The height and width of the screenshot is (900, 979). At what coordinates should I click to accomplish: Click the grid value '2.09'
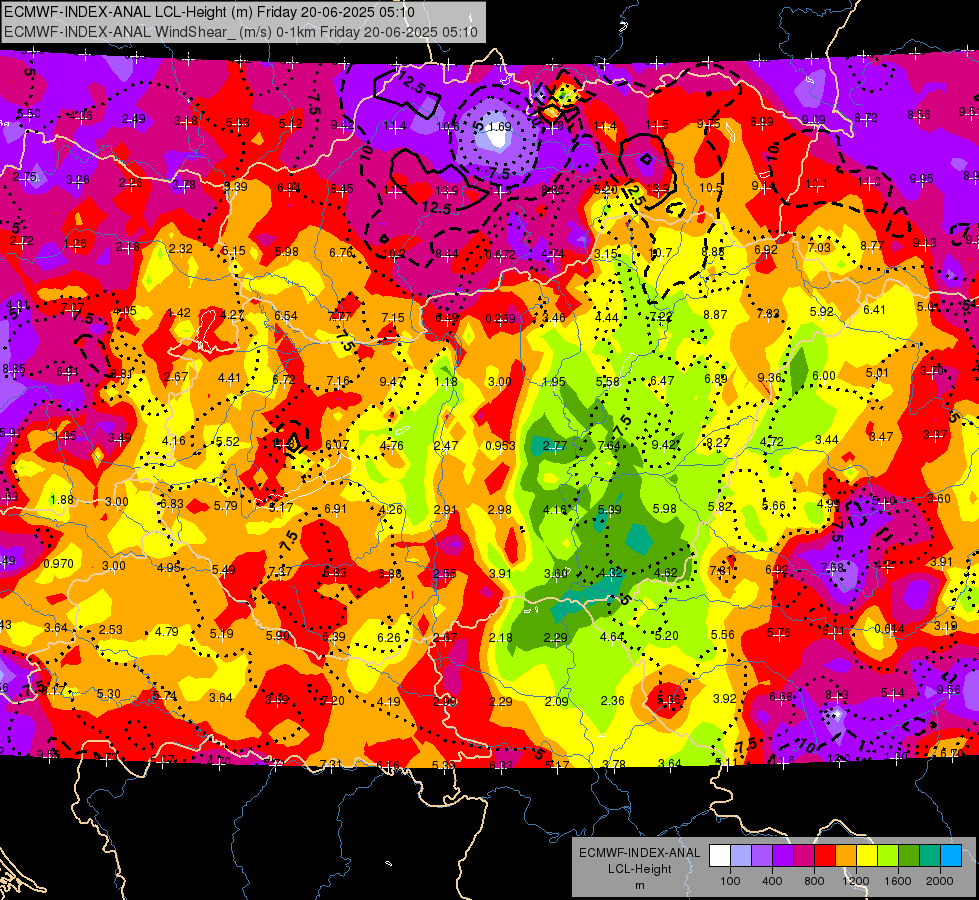coord(556,701)
